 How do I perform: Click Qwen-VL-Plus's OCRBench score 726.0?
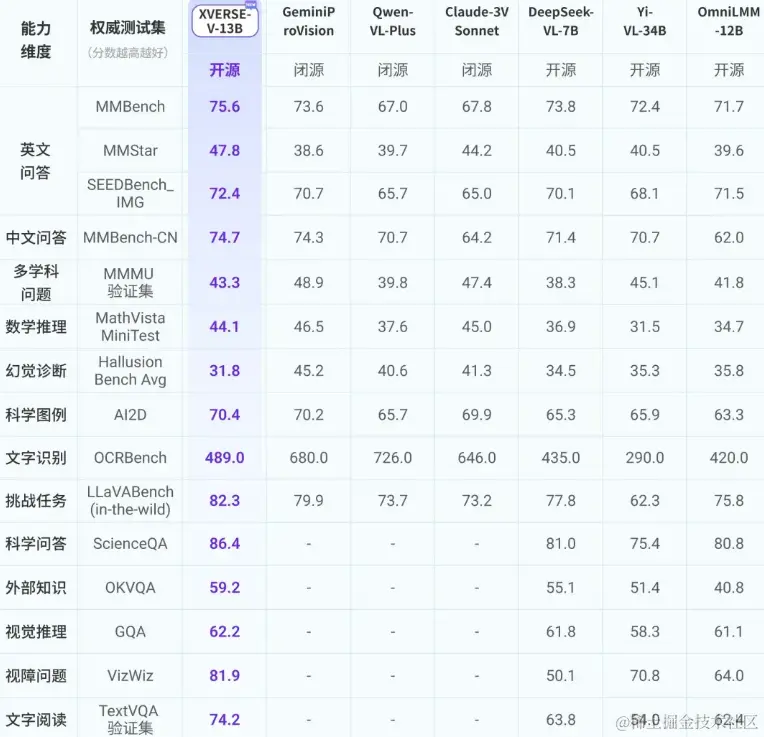(x=393, y=458)
